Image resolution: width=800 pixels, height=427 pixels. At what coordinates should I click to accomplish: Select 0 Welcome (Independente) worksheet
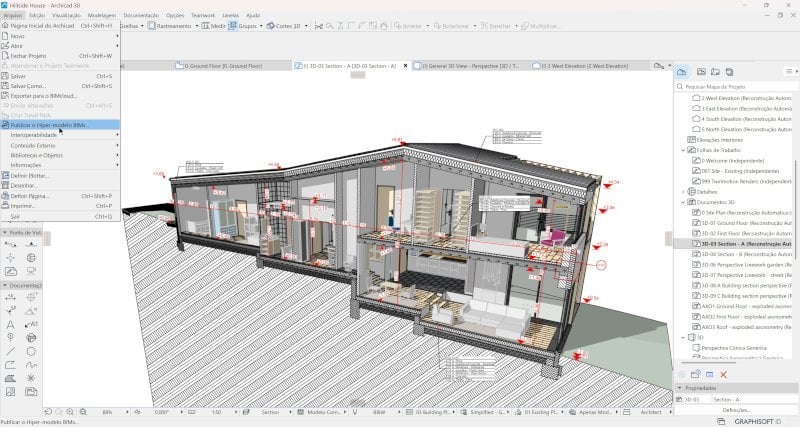pos(728,161)
